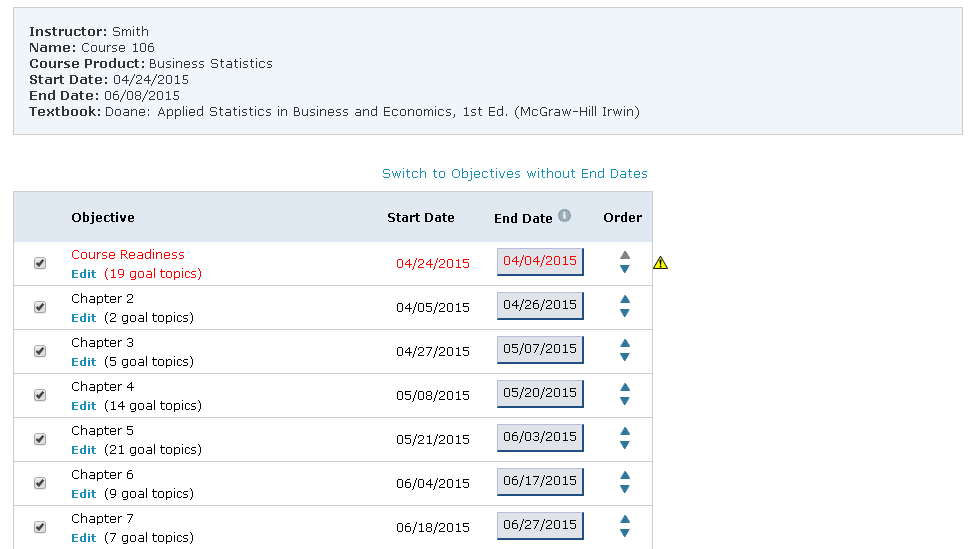Edit the Course Readiness goal topics
Screen dimensions: 980x549
click(x=84, y=274)
